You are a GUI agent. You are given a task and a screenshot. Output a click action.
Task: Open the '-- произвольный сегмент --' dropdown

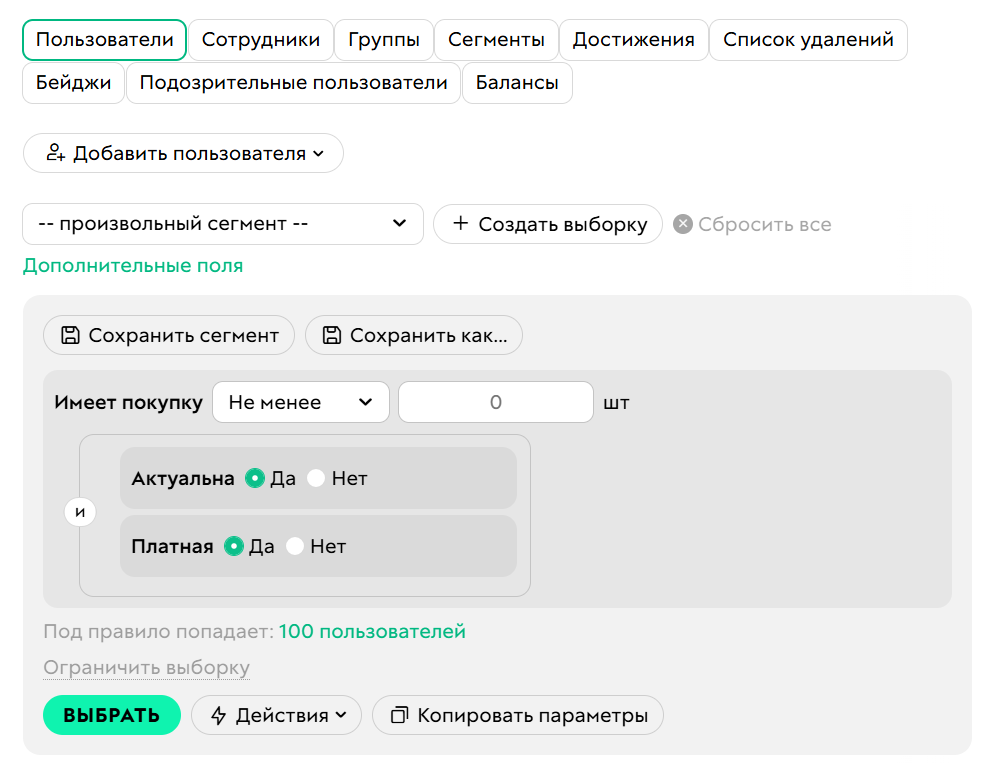(222, 224)
